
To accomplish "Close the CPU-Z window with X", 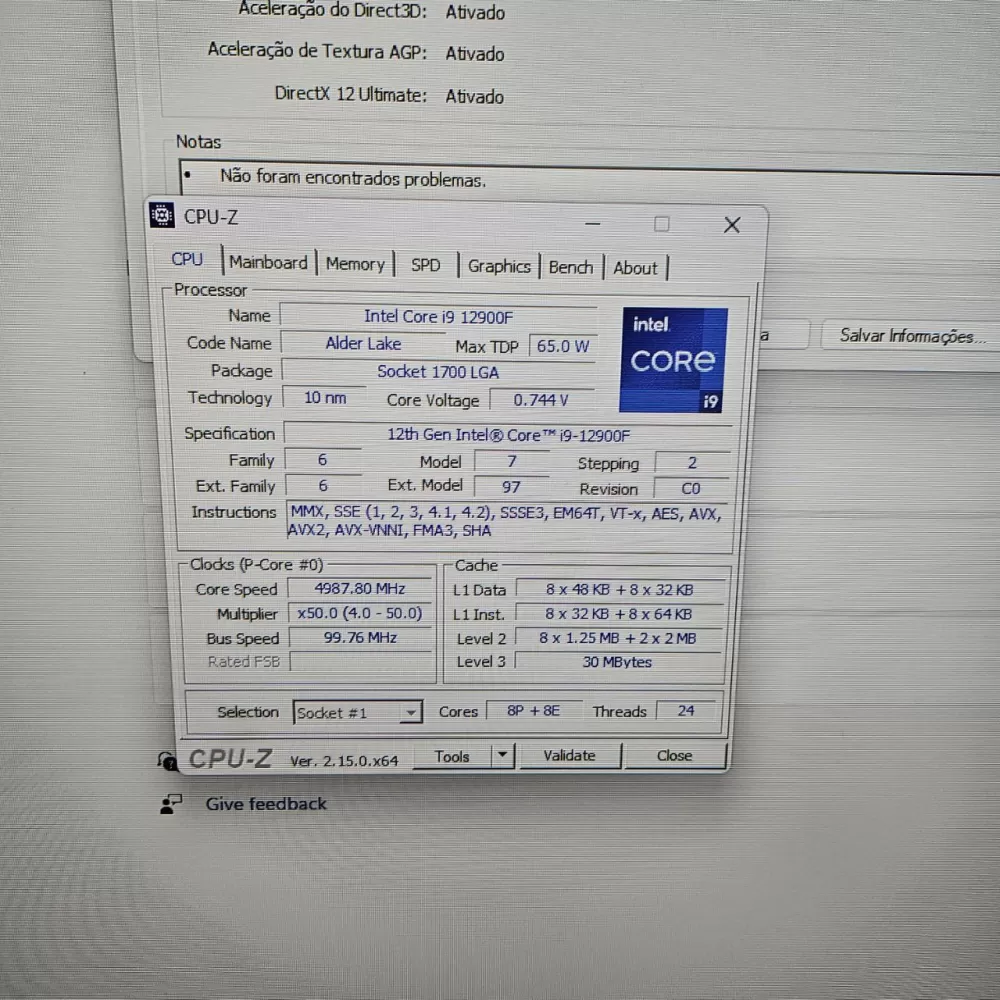I will click(x=732, y=224).
